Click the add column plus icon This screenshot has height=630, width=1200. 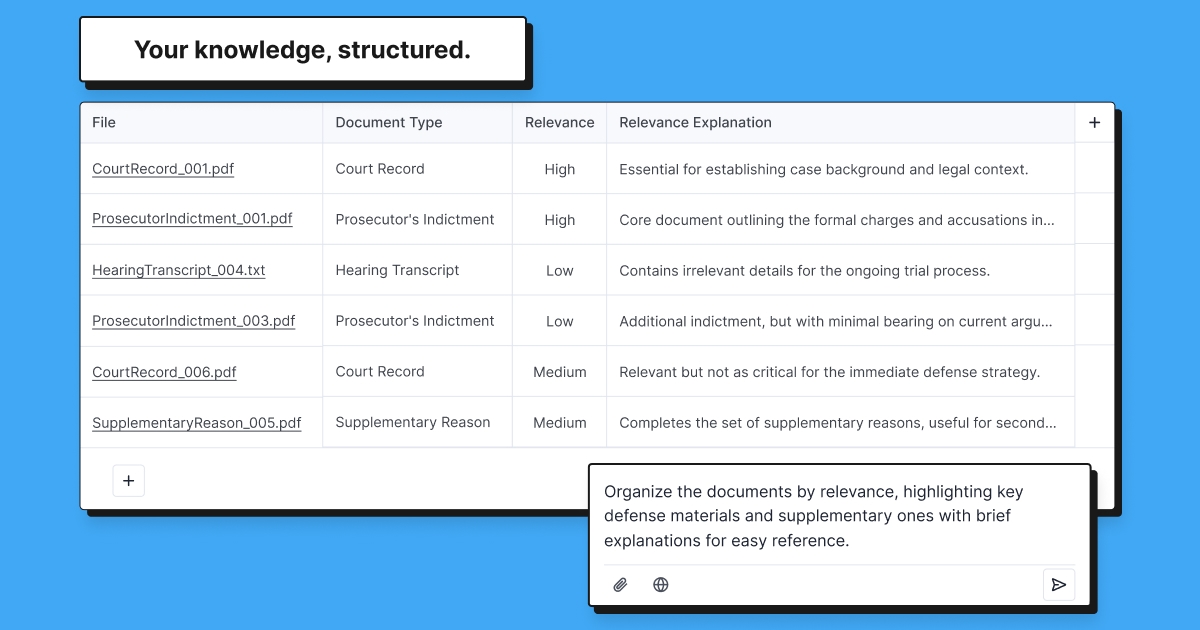(x=1094, y=123)
